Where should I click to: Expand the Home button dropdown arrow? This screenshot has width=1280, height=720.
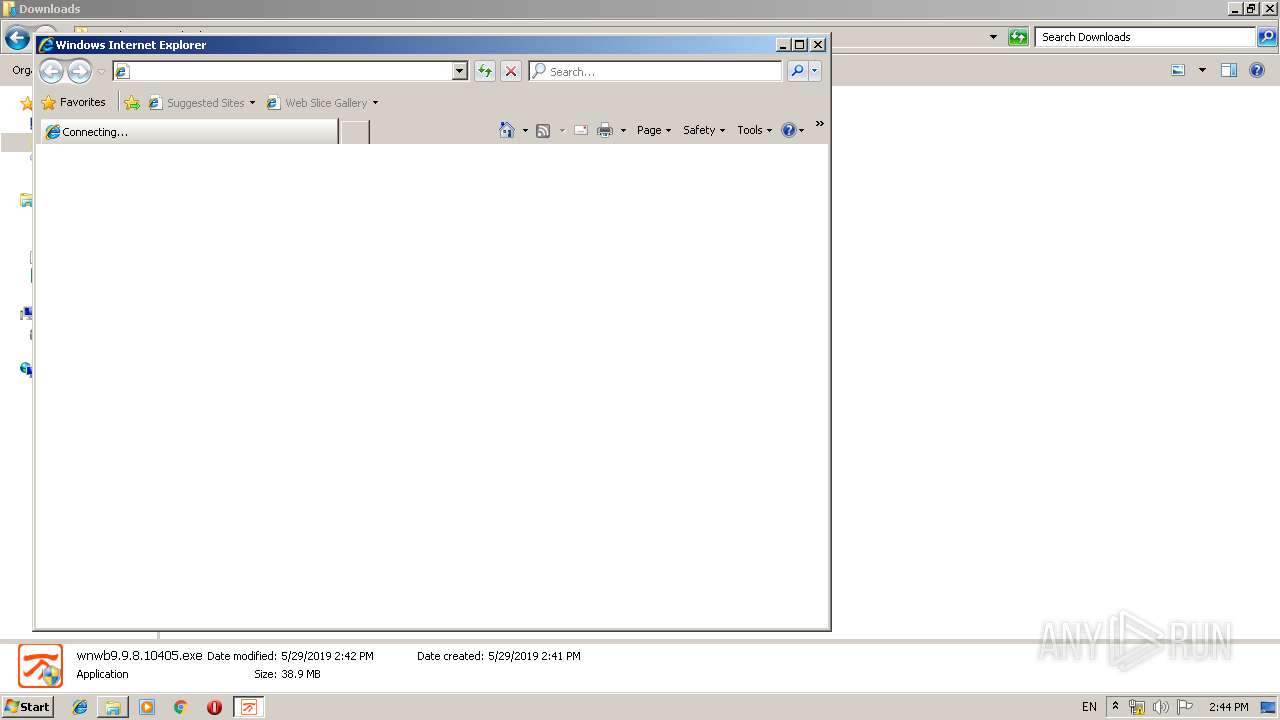click(525, 130)
